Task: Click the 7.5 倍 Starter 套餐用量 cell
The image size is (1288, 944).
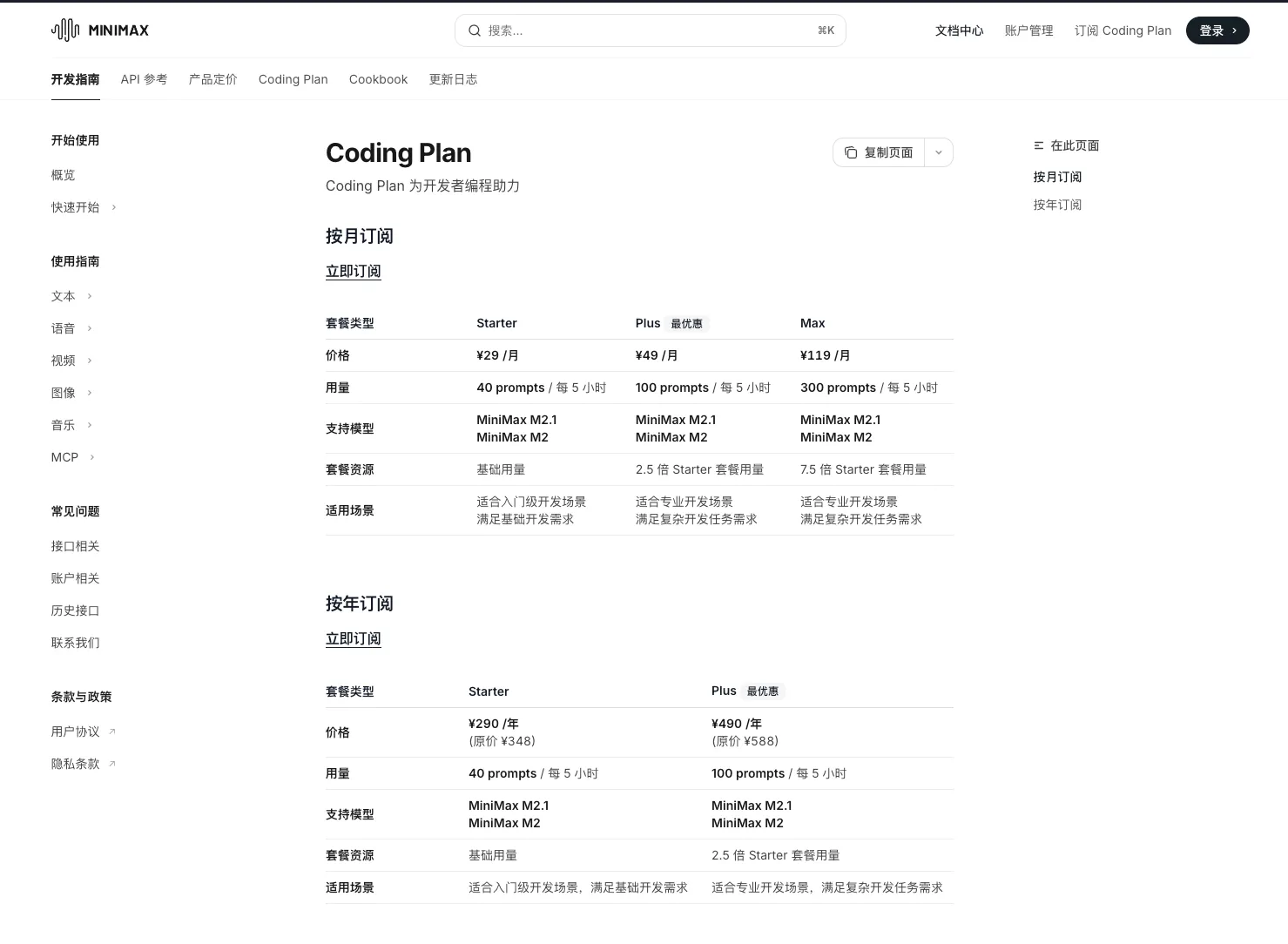Action: click(864, 469)
